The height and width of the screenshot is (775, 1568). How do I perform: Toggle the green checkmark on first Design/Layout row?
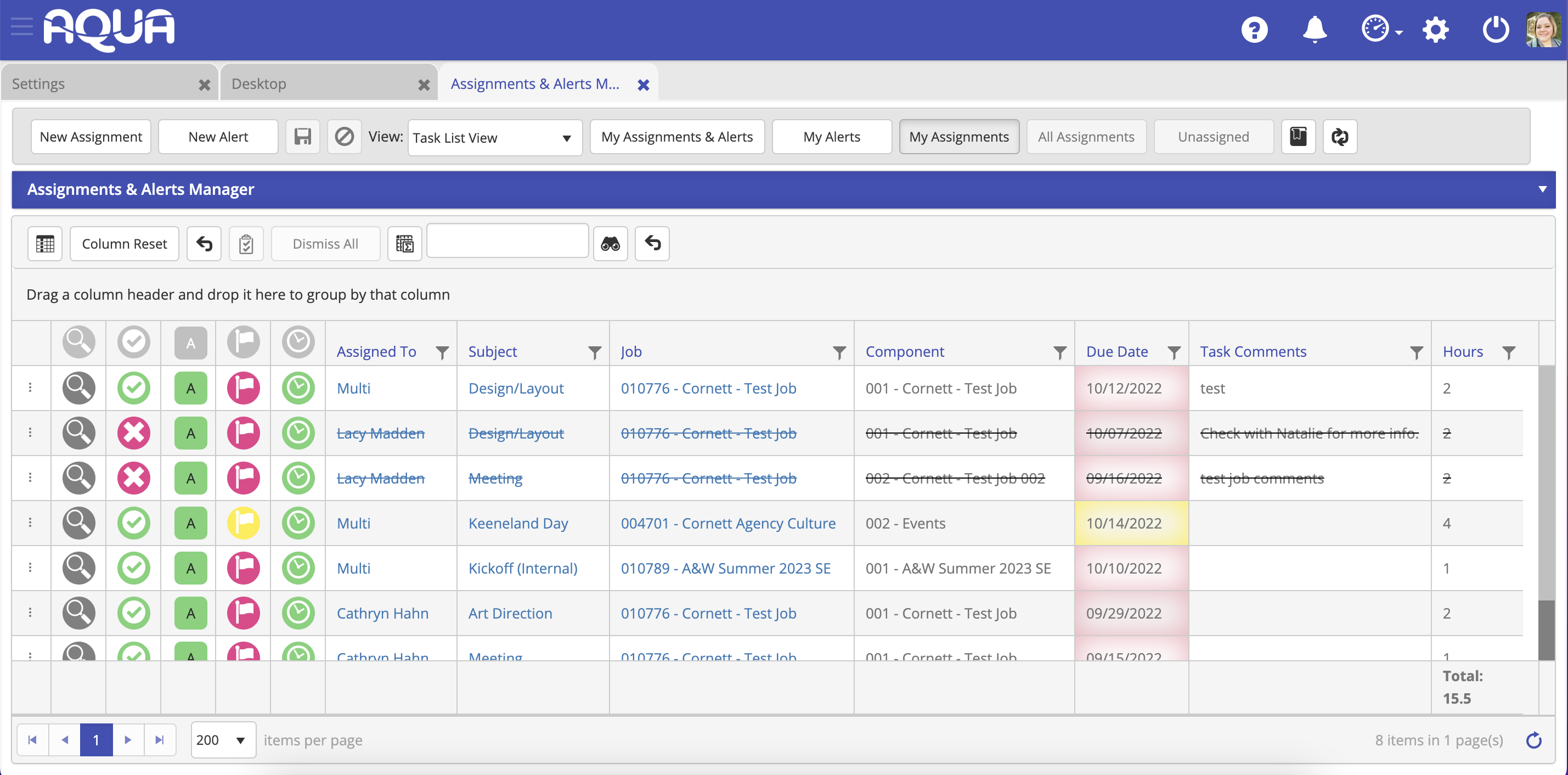coord(133,388)
